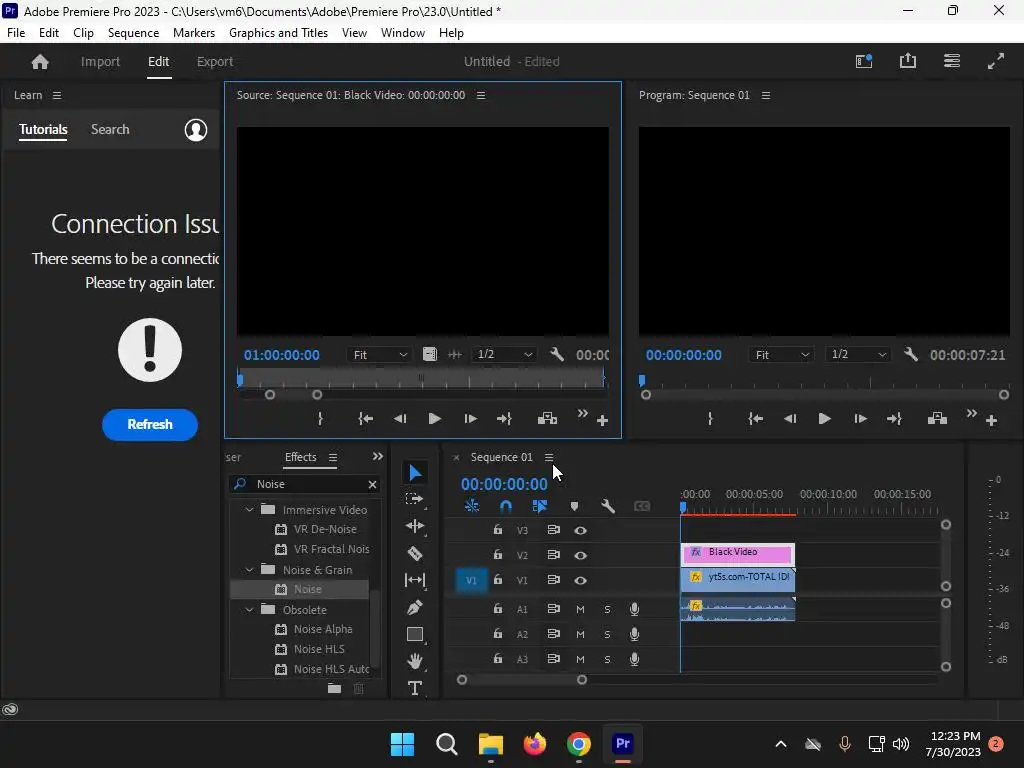Image resolution: width=1024 pixels, height=768 pixels.
Task: Step forward one frame in Program monitor
Action: (x=860, y=419)
